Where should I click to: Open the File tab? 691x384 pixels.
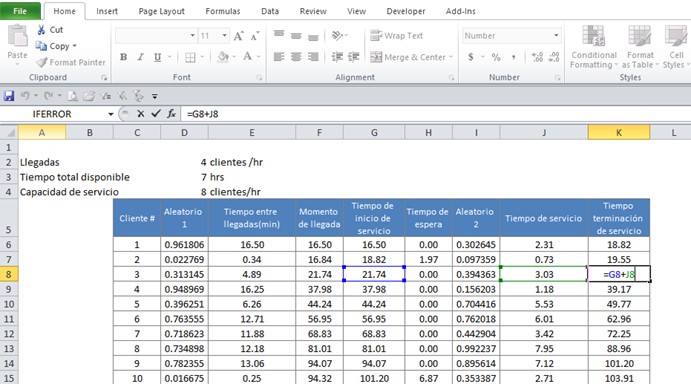pos(20,11)
